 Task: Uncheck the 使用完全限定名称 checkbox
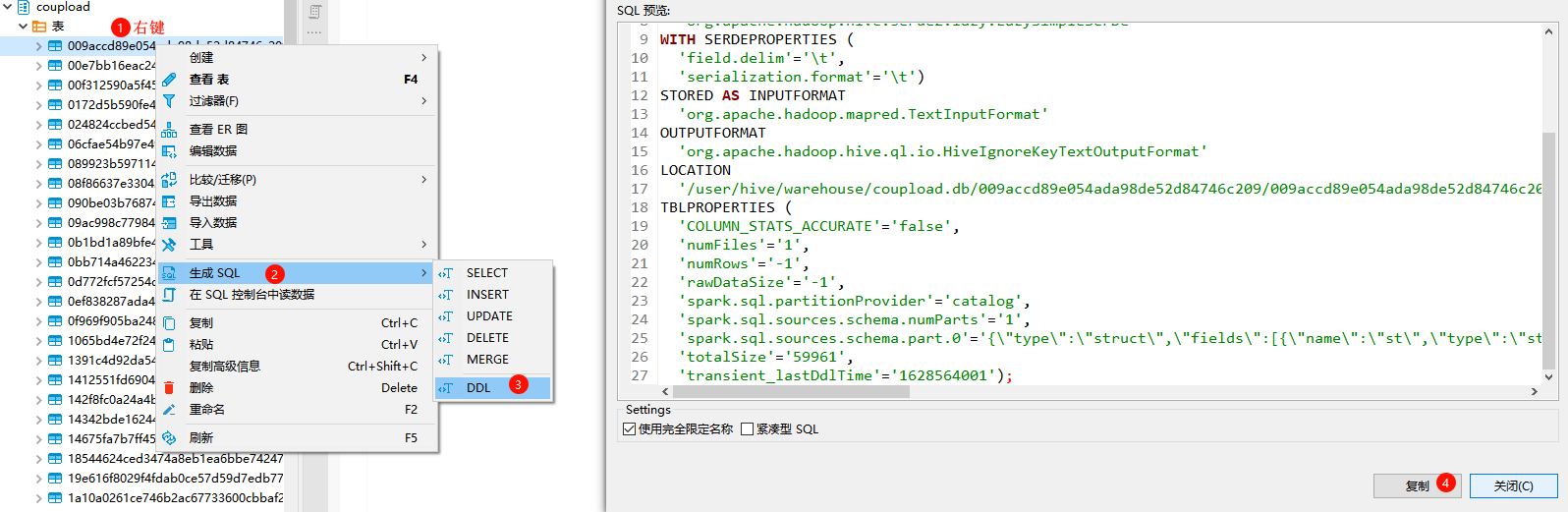[x=630, y=429]
